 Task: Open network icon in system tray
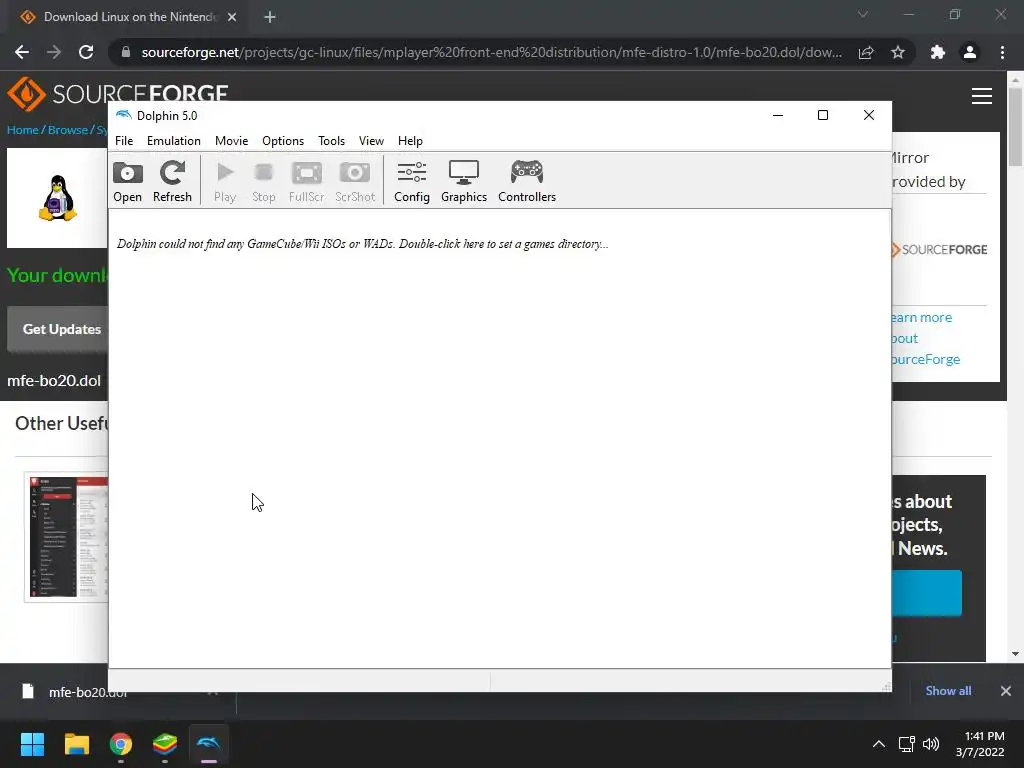(906, 744)
